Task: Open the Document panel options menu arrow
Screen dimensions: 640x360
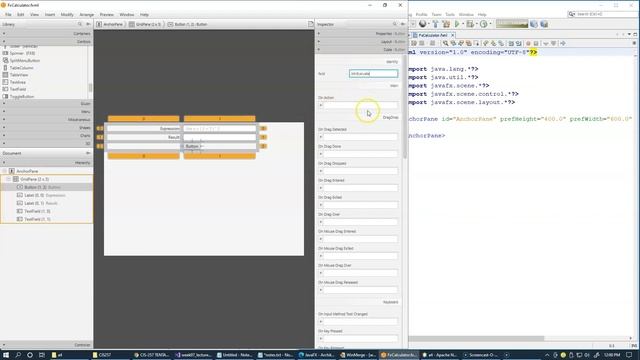Action: (88, 153)
